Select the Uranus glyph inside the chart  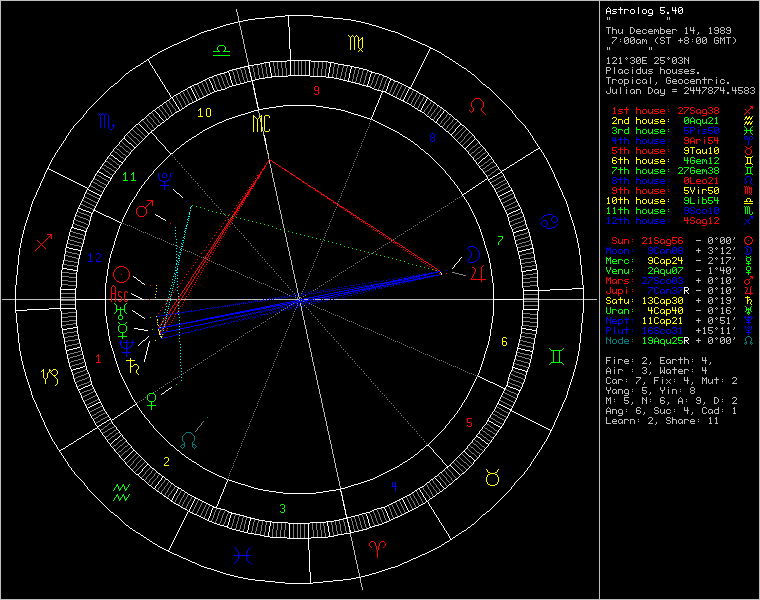click(120, 310)
